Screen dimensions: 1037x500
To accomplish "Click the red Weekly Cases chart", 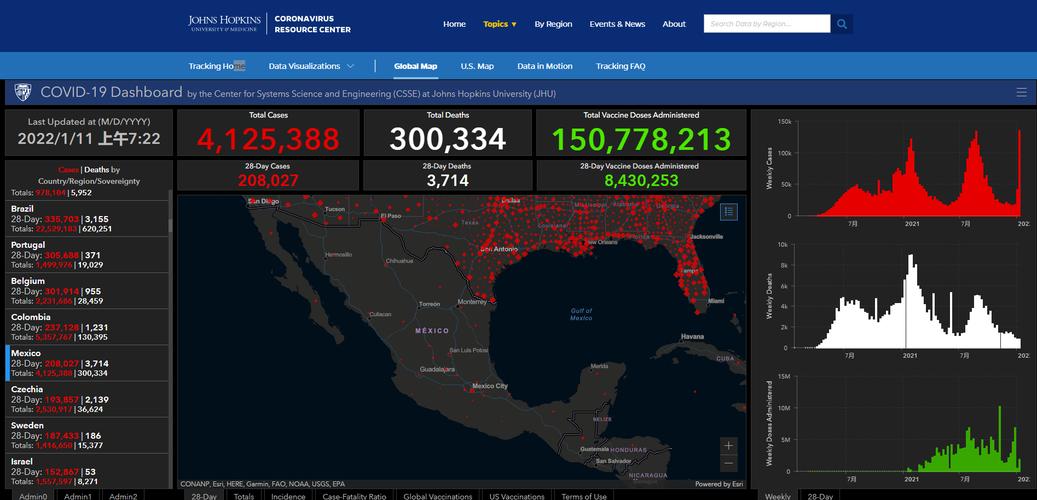I will pyautogui.click(x=909, y=173).
